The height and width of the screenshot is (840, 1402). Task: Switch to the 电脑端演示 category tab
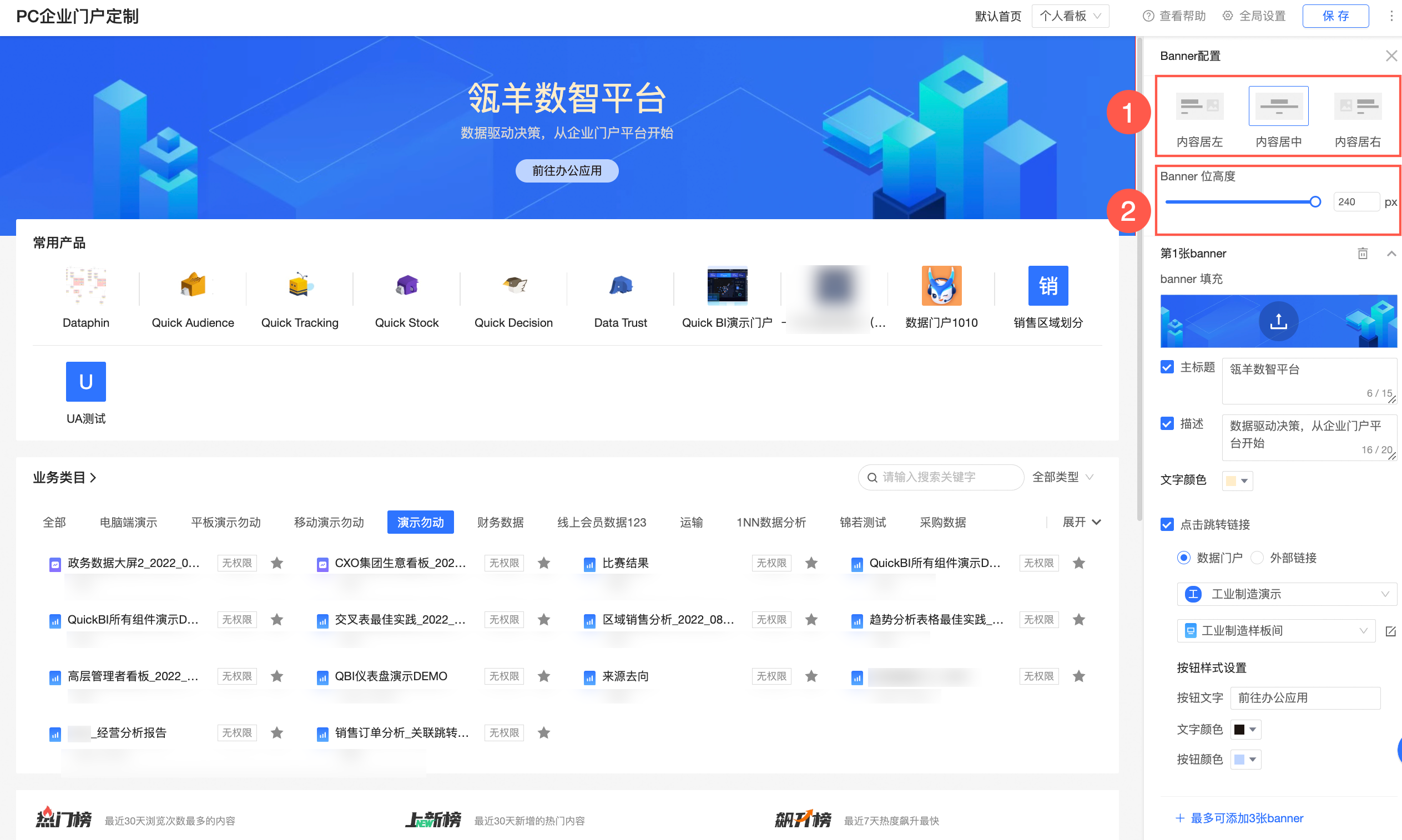pyautogui.click(x=128, y=522)
